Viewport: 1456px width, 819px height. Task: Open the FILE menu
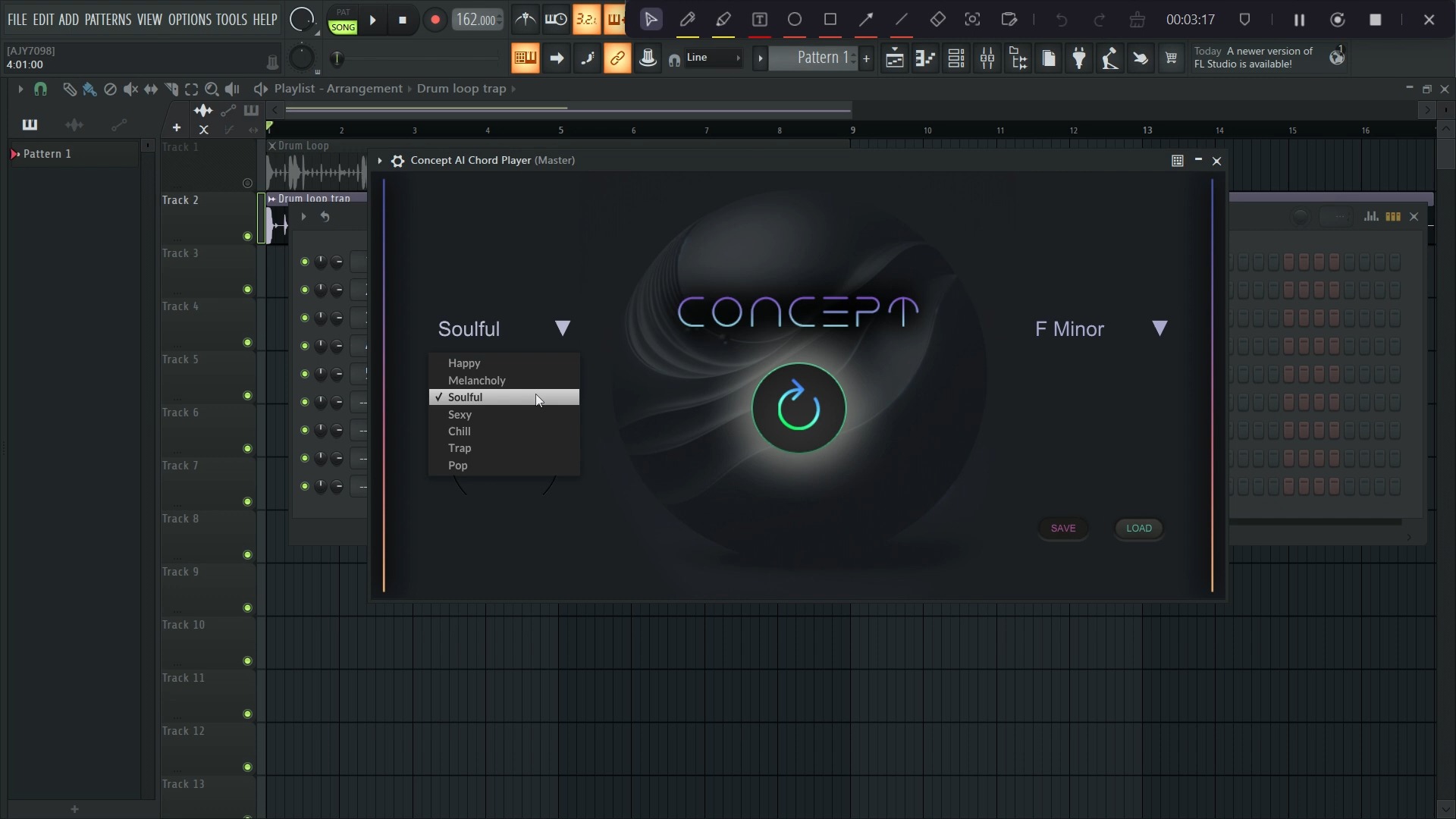[x=17, y=20]
